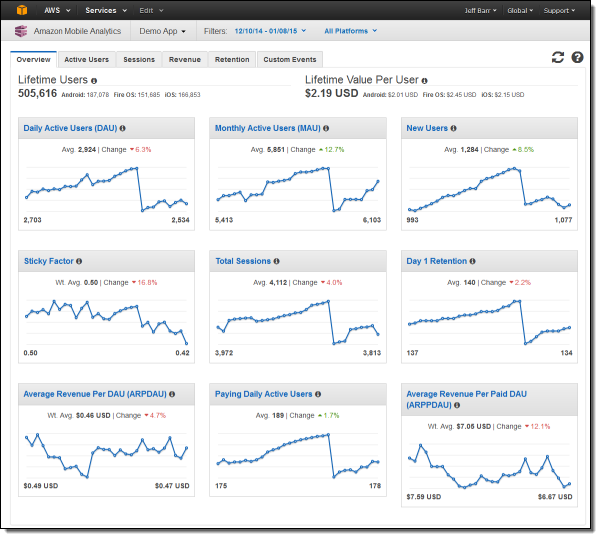Select the Custom Events tab
602x540 pixels.
[290, 60]
